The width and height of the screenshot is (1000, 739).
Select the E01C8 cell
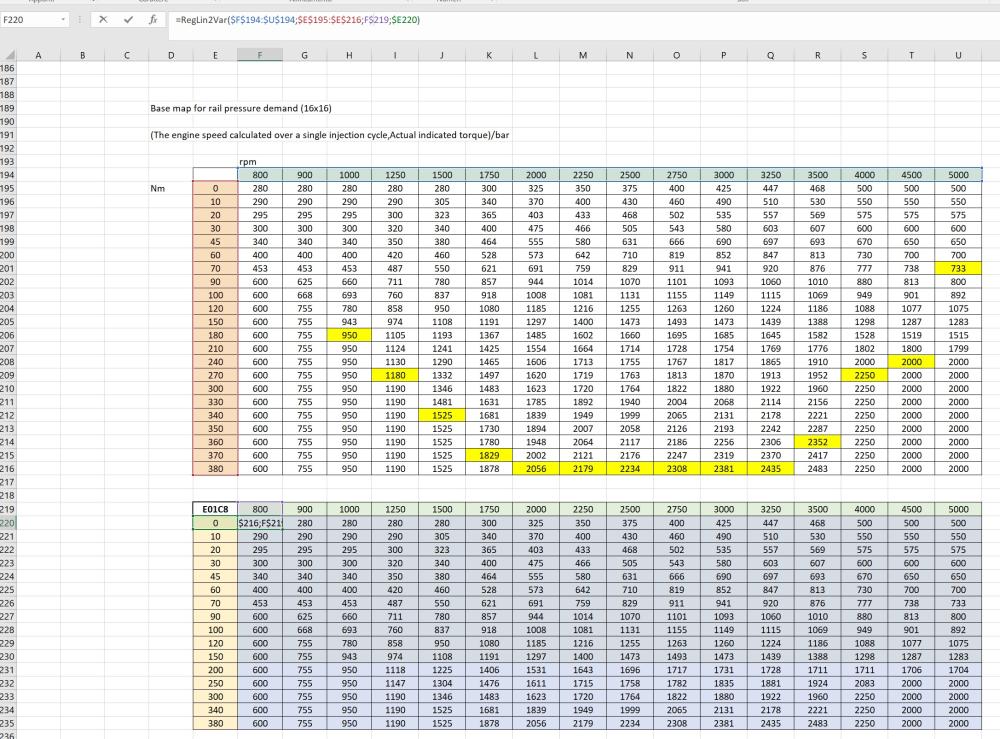[215, 509]
